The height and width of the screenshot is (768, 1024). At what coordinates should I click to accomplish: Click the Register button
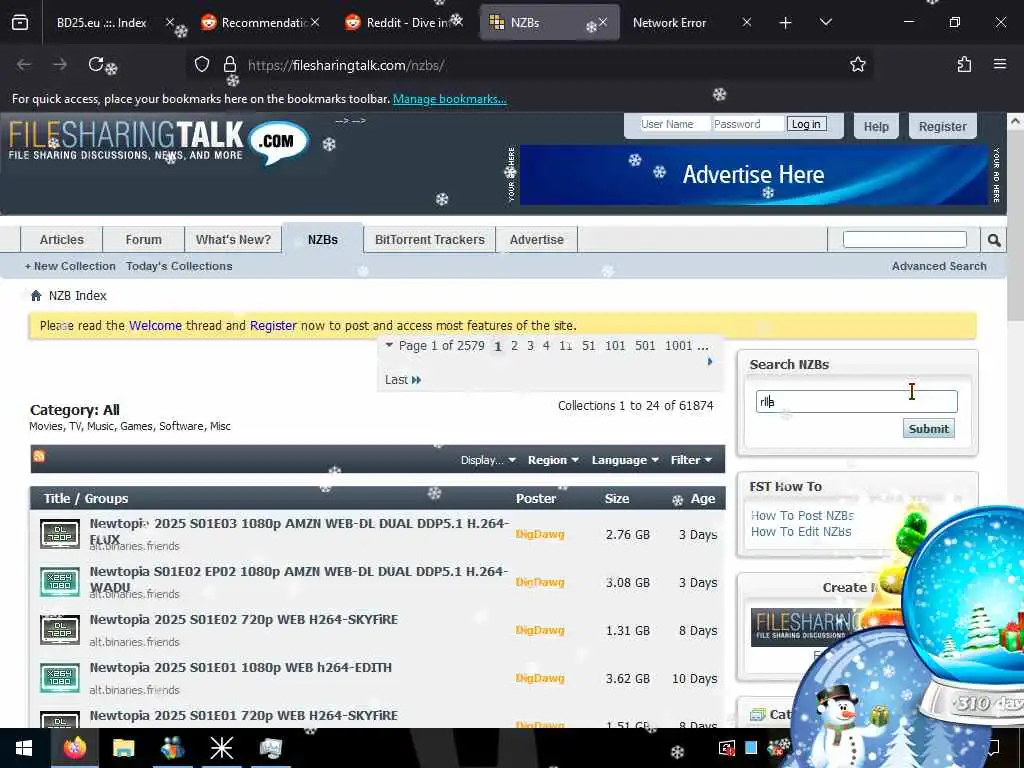pyautogui.click(x=942, y=126)
